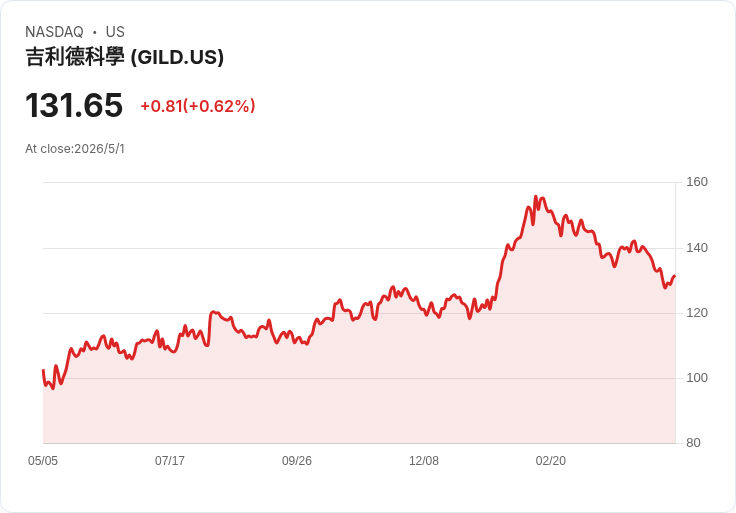Screen dimensions: 736x513
Task: Click the At close 2026/5/1 timestamp
Action: pyautogui.click(x=75, y=149)
